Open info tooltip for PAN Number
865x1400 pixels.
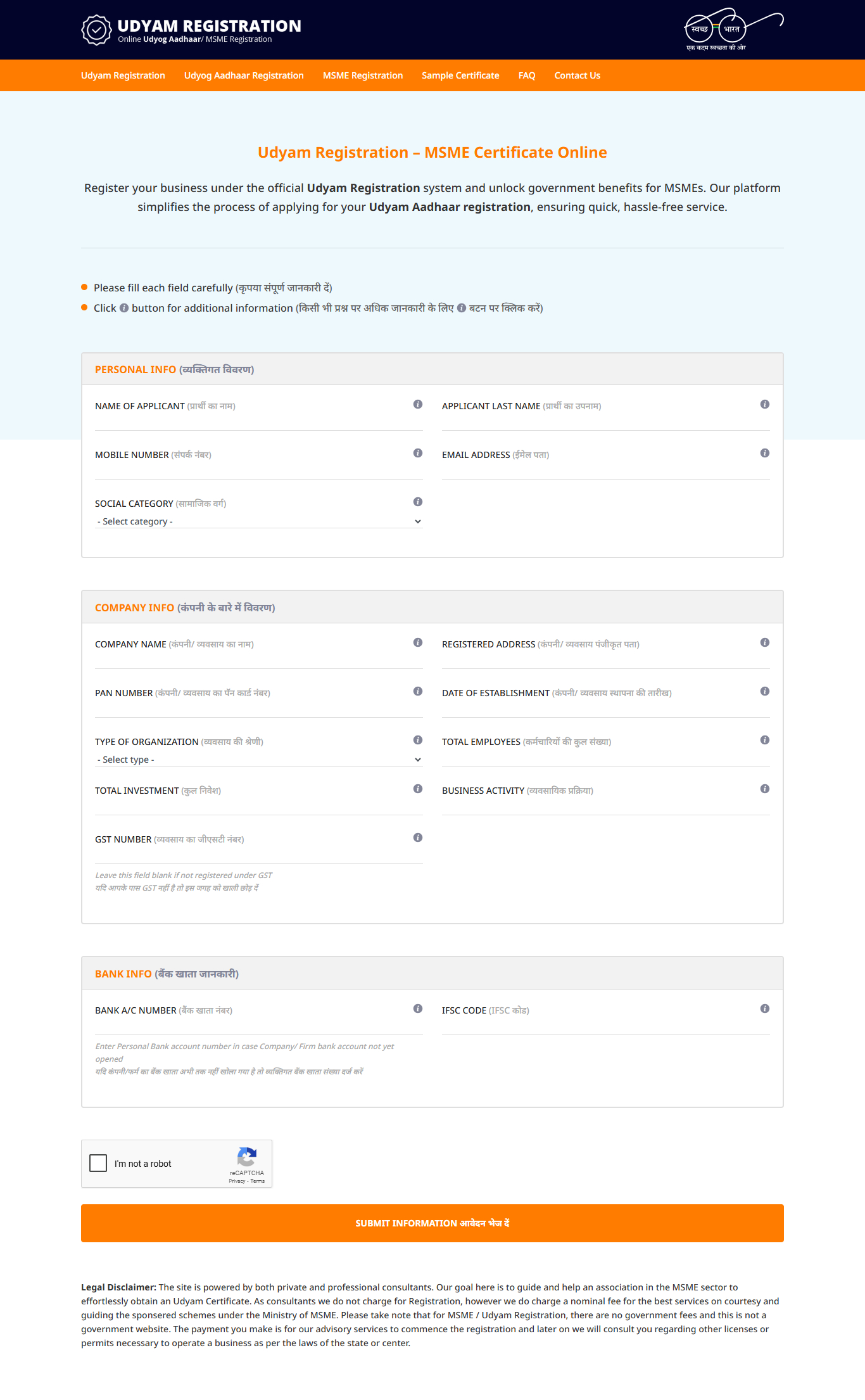click(418, 691)
